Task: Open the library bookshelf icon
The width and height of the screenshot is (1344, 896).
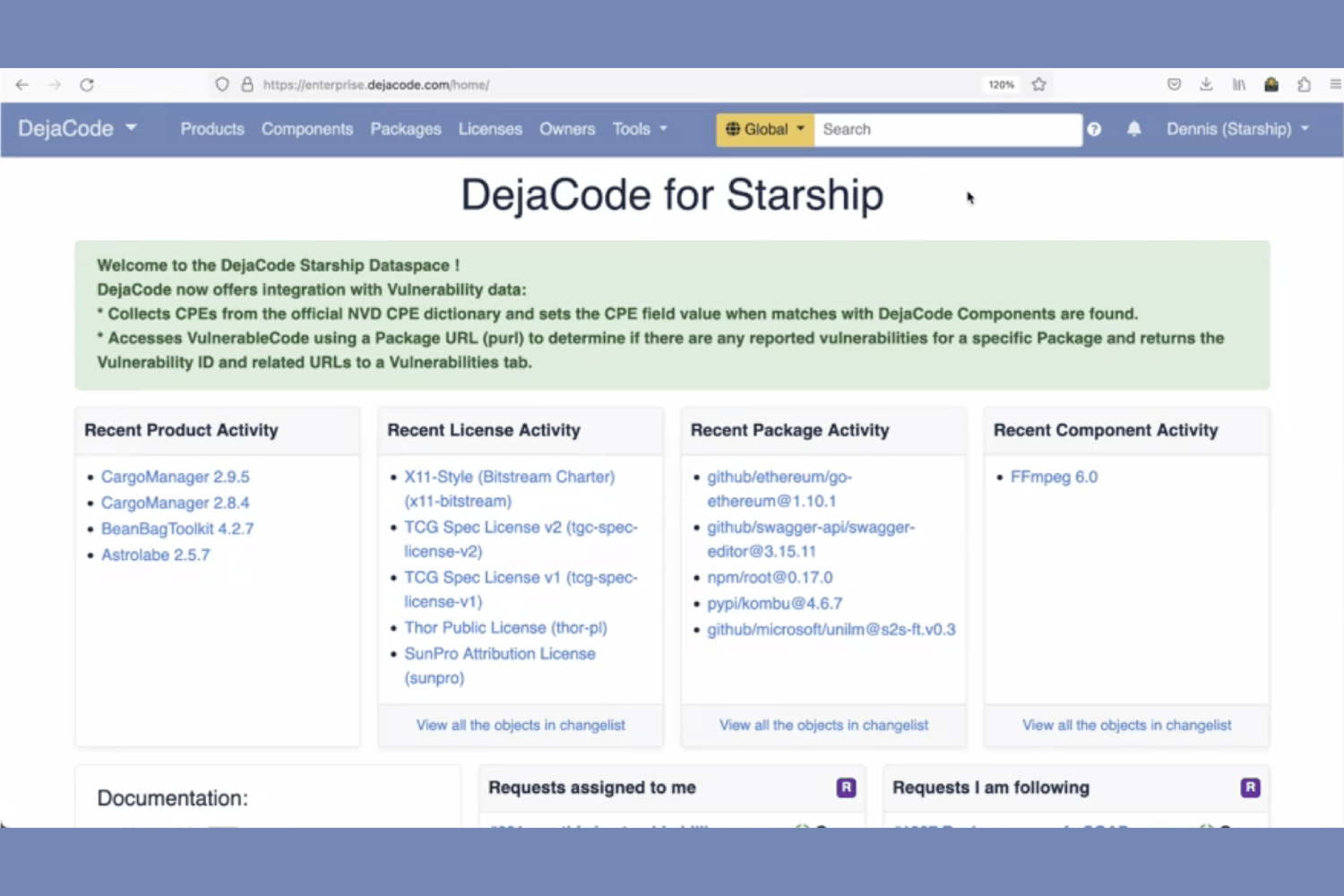Action: (x=1238, y=84)
